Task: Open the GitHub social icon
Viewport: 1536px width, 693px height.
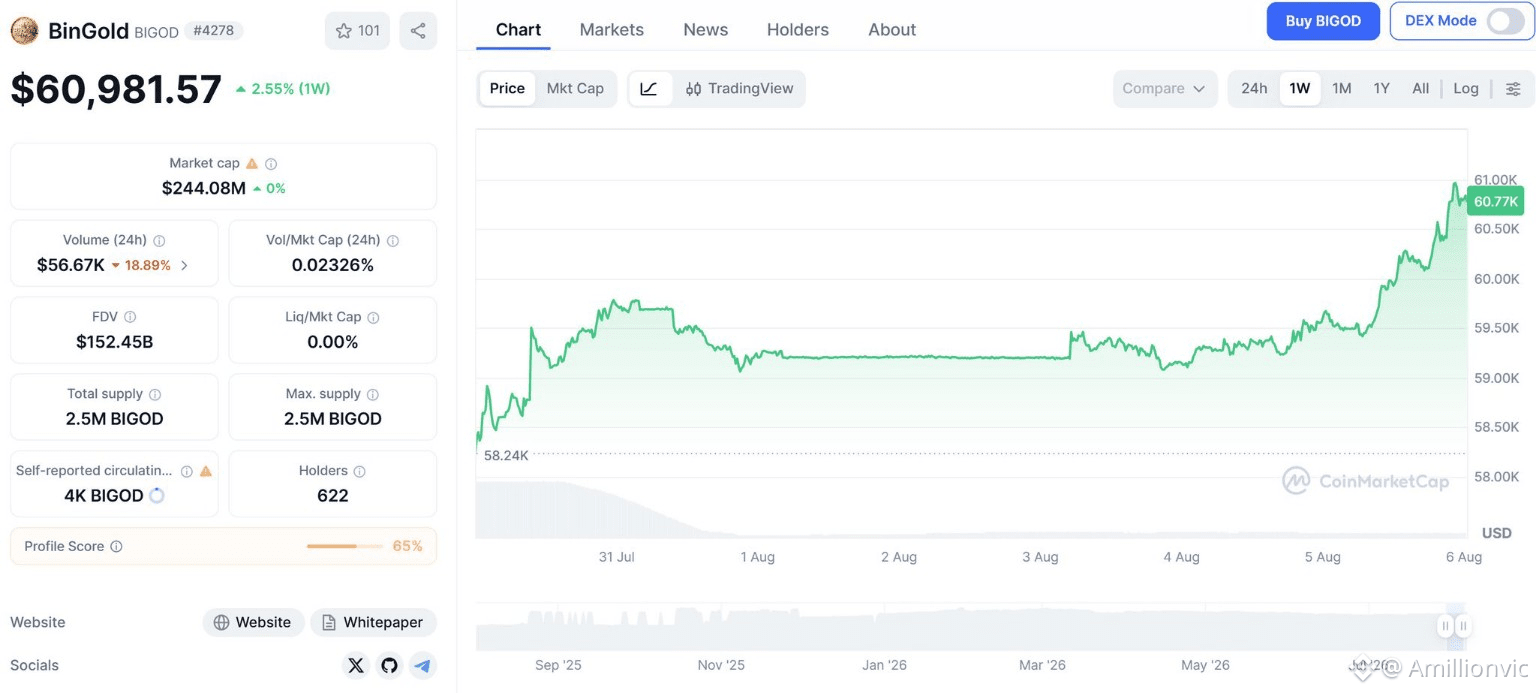Action: click(x=390, y=665)
